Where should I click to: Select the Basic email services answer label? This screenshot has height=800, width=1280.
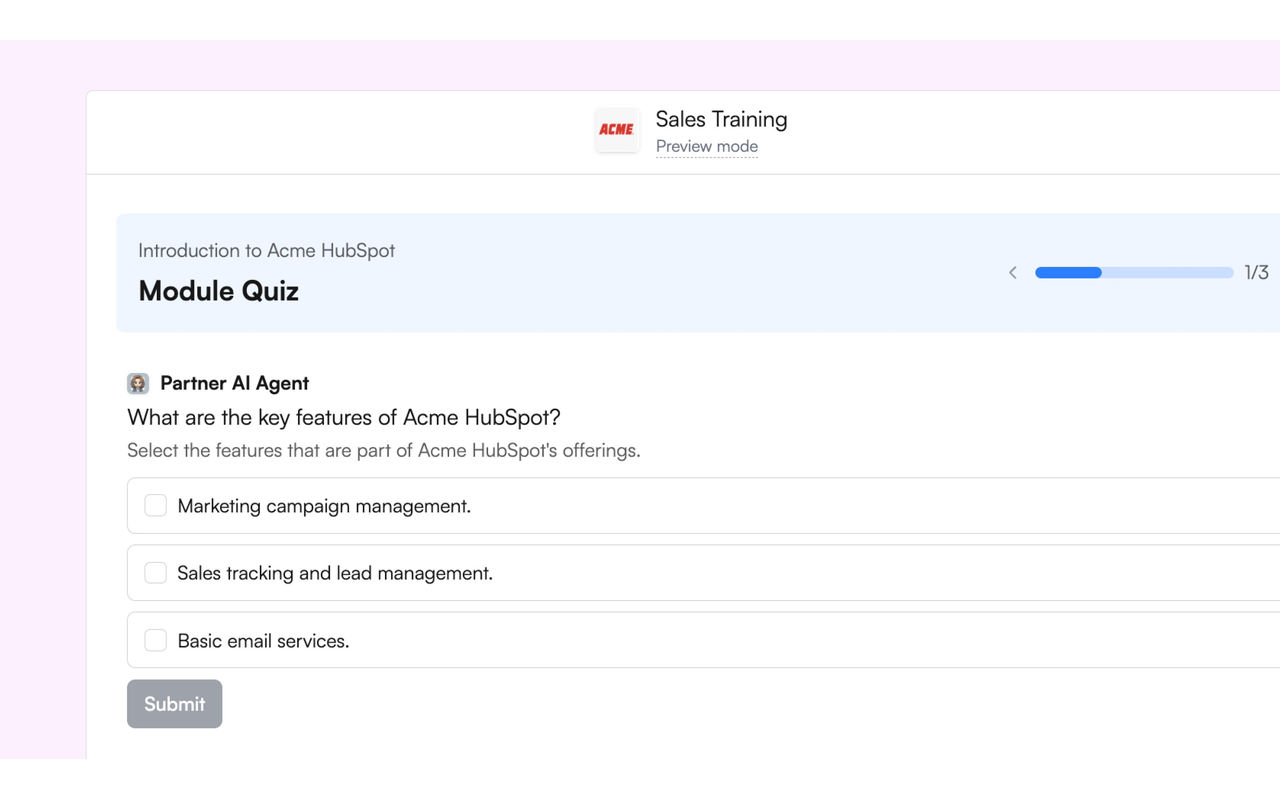coord(264,641)
